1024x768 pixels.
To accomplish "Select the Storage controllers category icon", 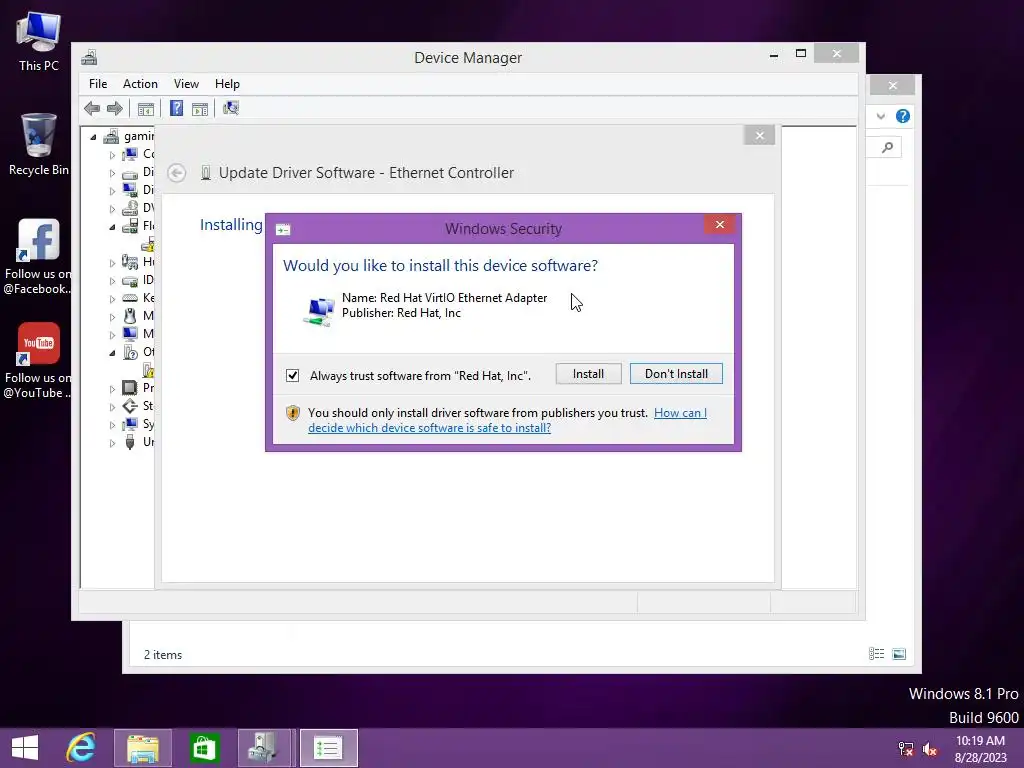I will coord(130,406).
